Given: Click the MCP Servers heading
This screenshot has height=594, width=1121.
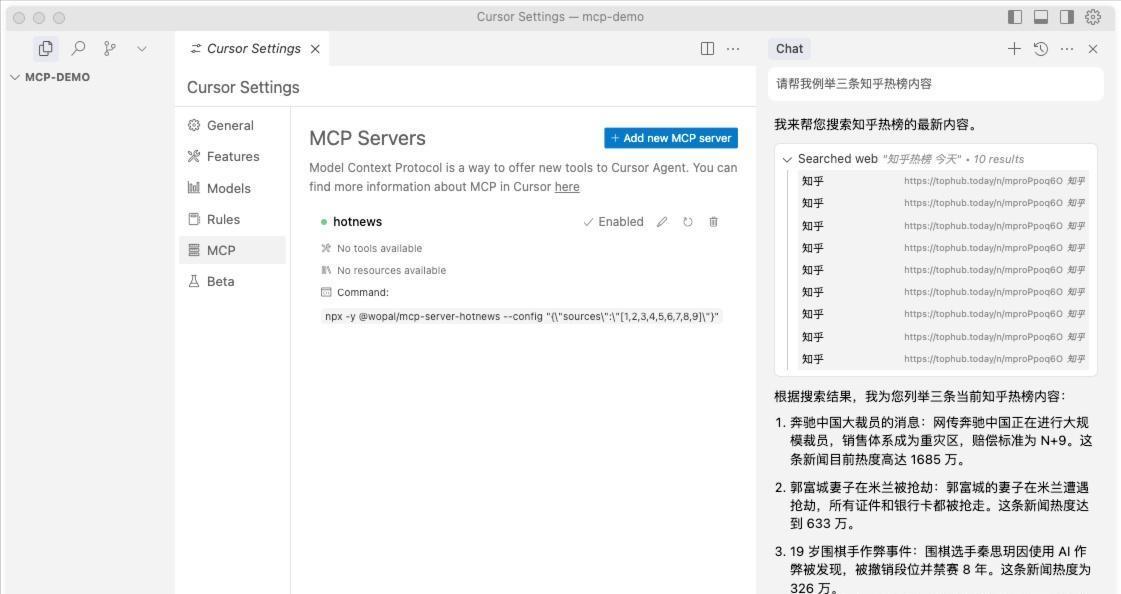Looking at the screenshot, I should click(x=367, y=139).
